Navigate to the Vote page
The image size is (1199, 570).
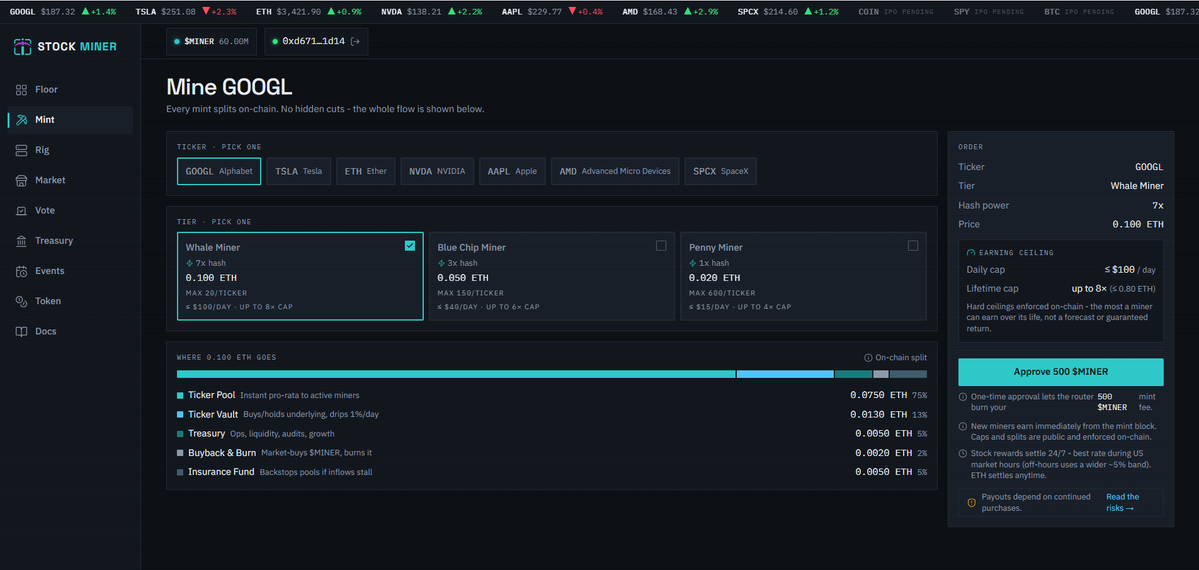[x=70, y=210]
